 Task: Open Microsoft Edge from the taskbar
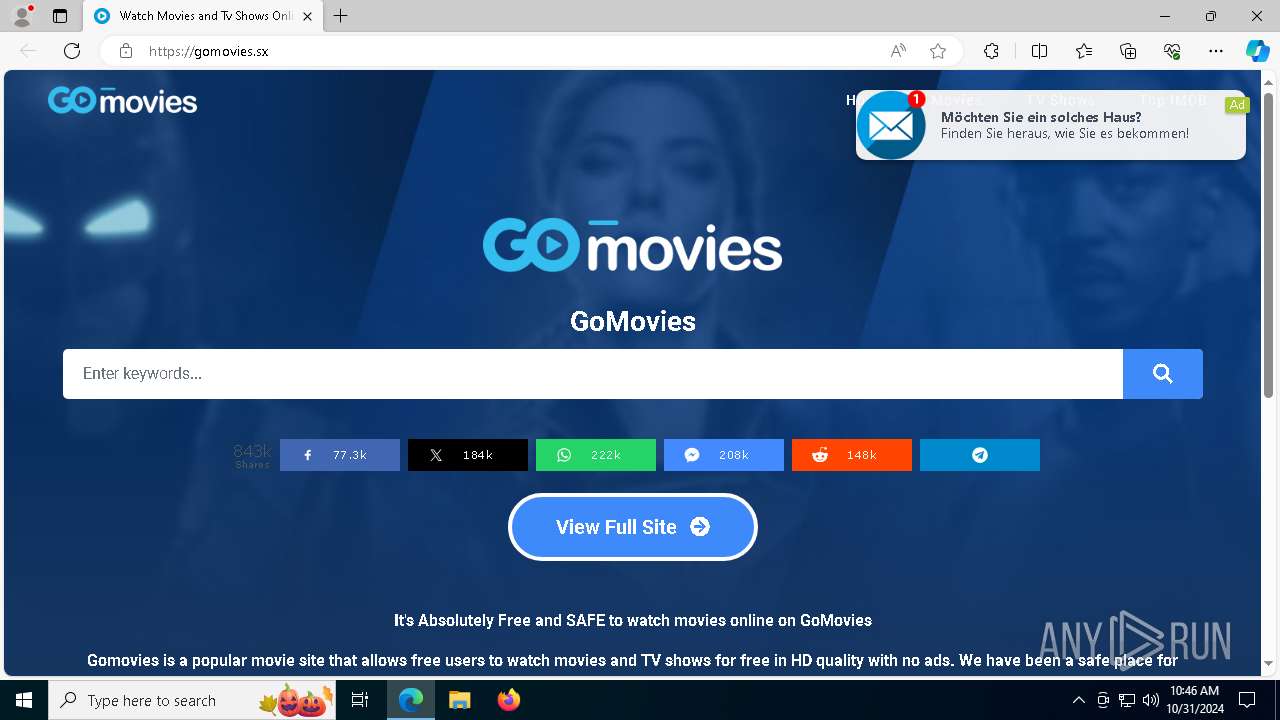pyautogui.click(x=411, y=700)
